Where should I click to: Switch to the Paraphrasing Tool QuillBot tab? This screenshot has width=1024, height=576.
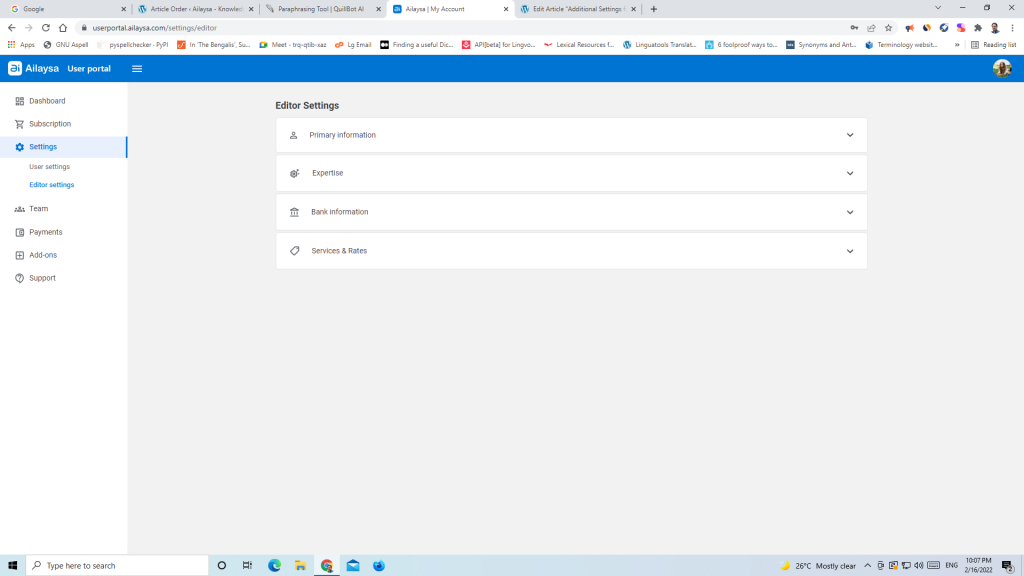320,9
